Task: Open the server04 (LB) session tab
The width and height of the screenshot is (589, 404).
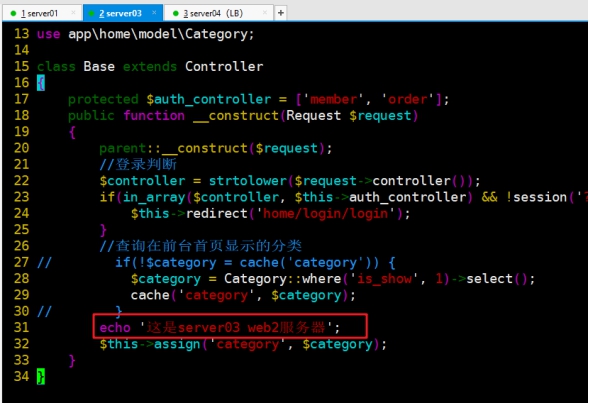Action: pyautogui.click(x=219, y=14)
